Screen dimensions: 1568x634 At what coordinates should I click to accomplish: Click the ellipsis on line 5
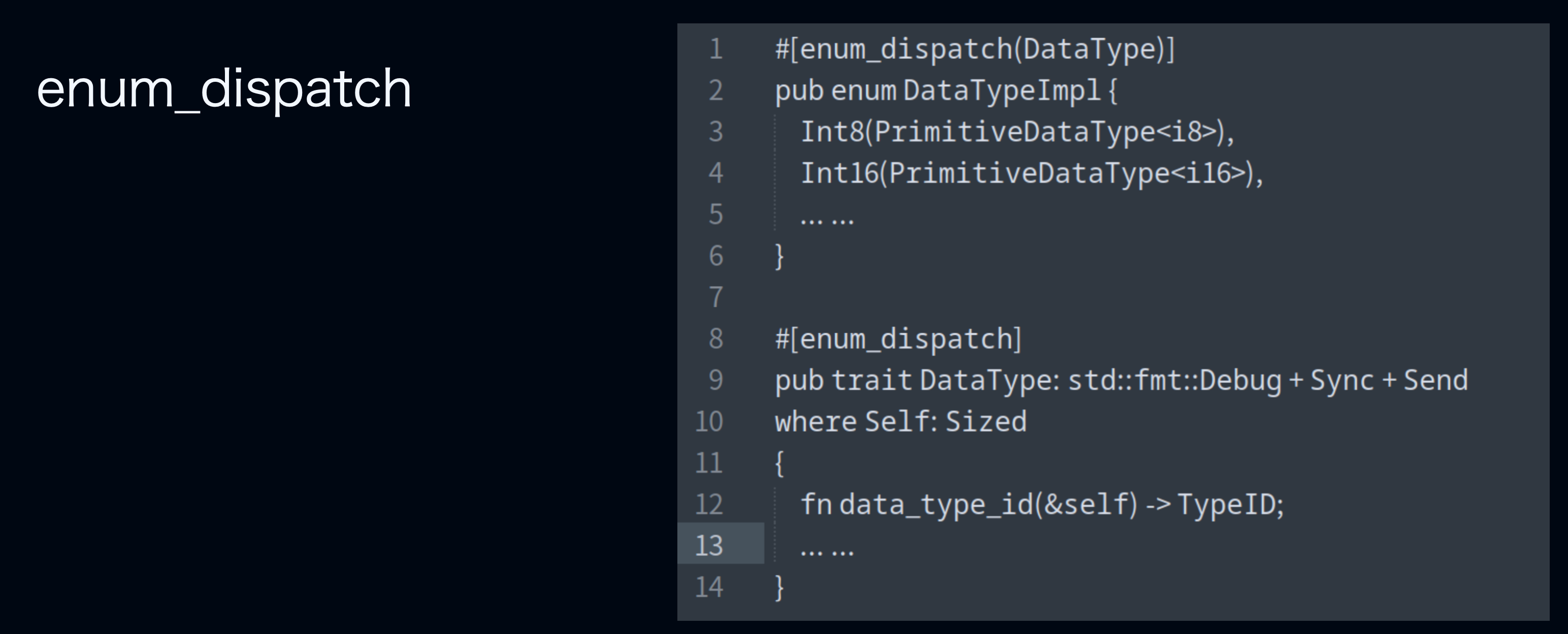(827, 220)
